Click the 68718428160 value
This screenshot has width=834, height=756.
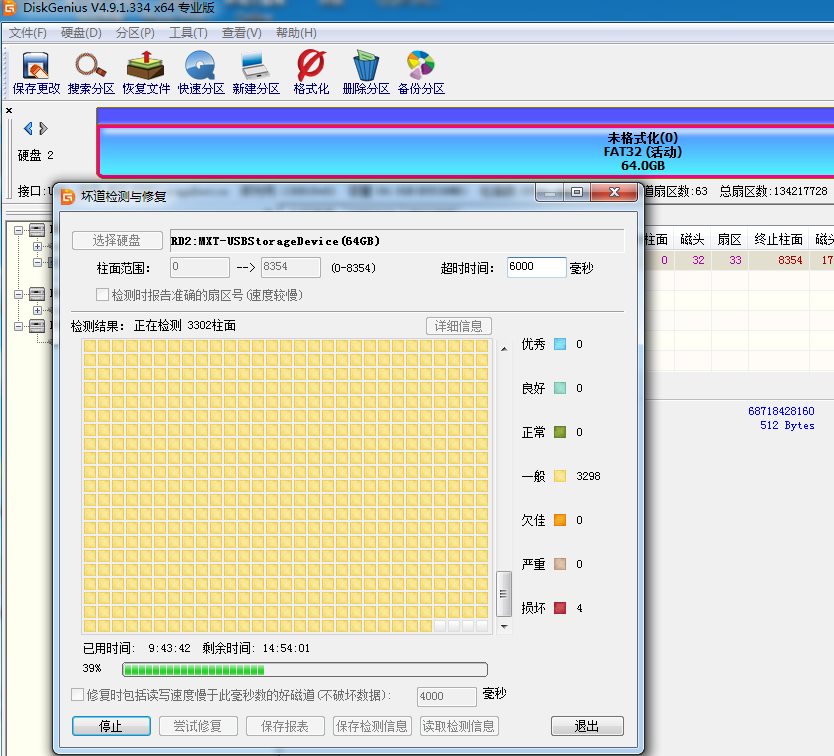[781, 411]
